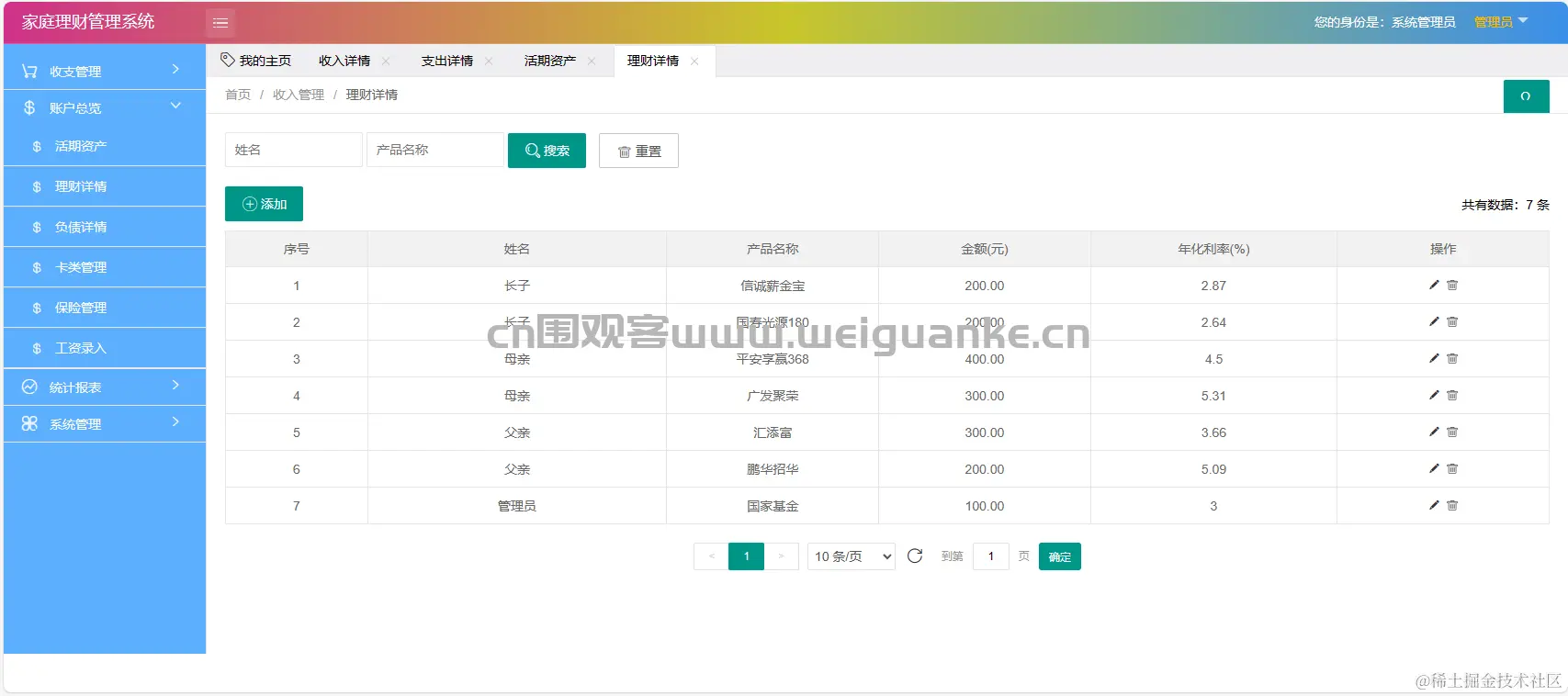The image size is (1568, 696).
Task: Edit the 国家基金 row
Action: click(x=1434, y=505)
